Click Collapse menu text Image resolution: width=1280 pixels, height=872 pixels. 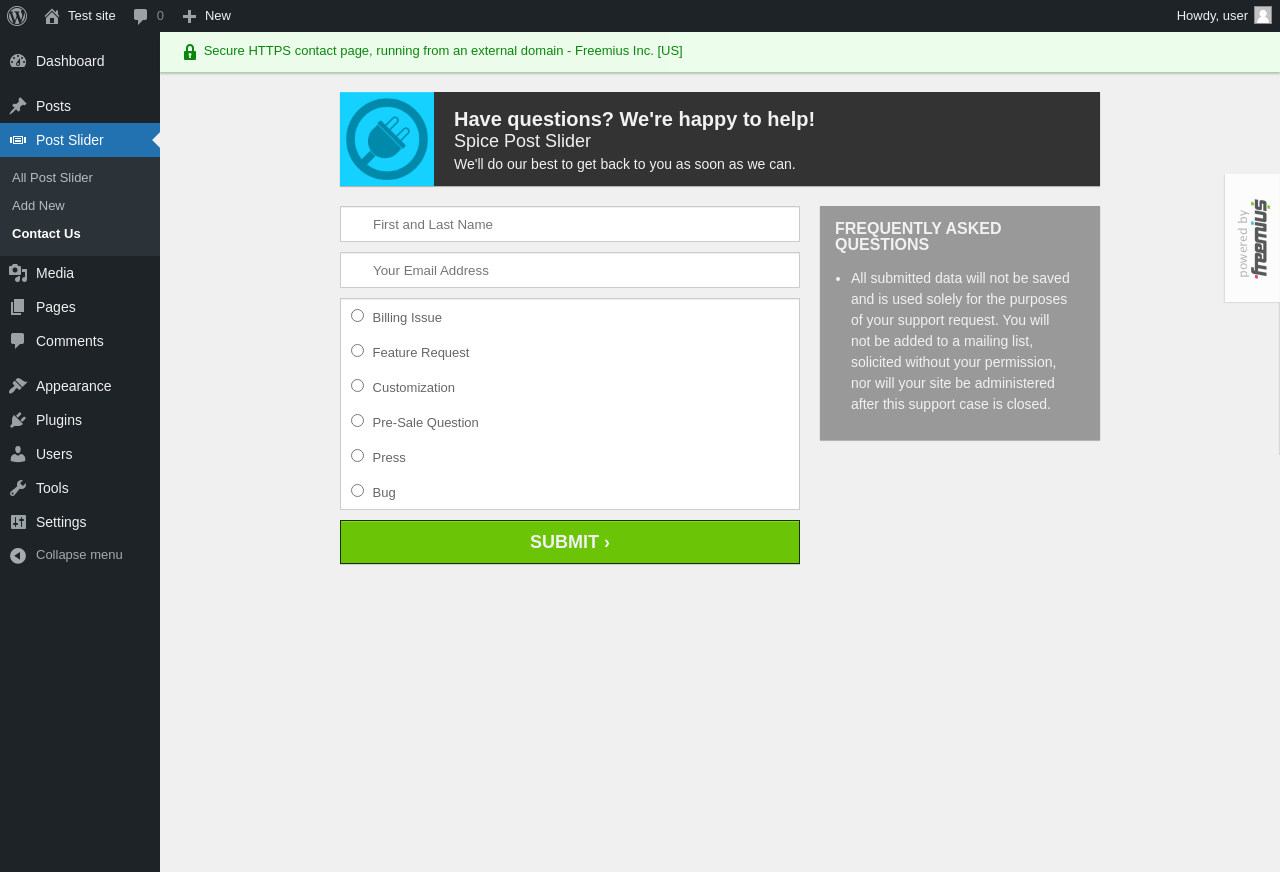click(79, 555)
